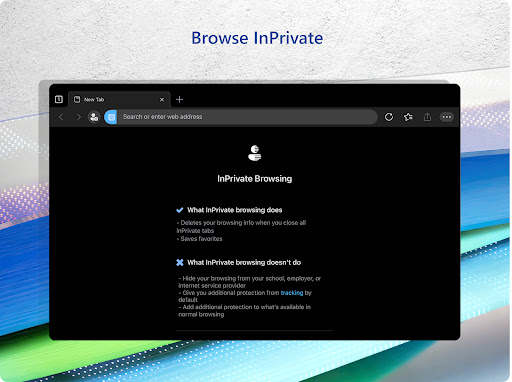Open the tab actions menu icon

coord(59,99)
